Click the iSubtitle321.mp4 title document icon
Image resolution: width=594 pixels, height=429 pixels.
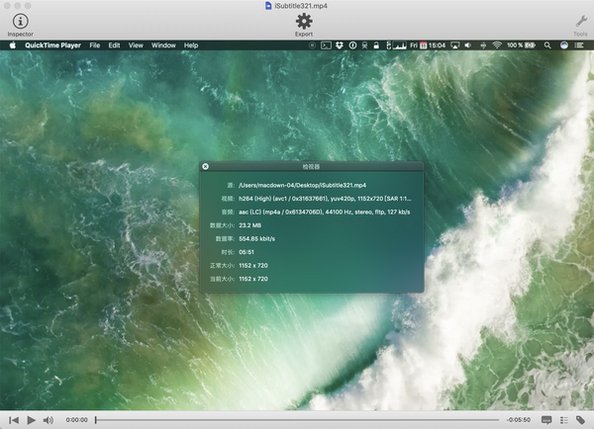(268, 6)
